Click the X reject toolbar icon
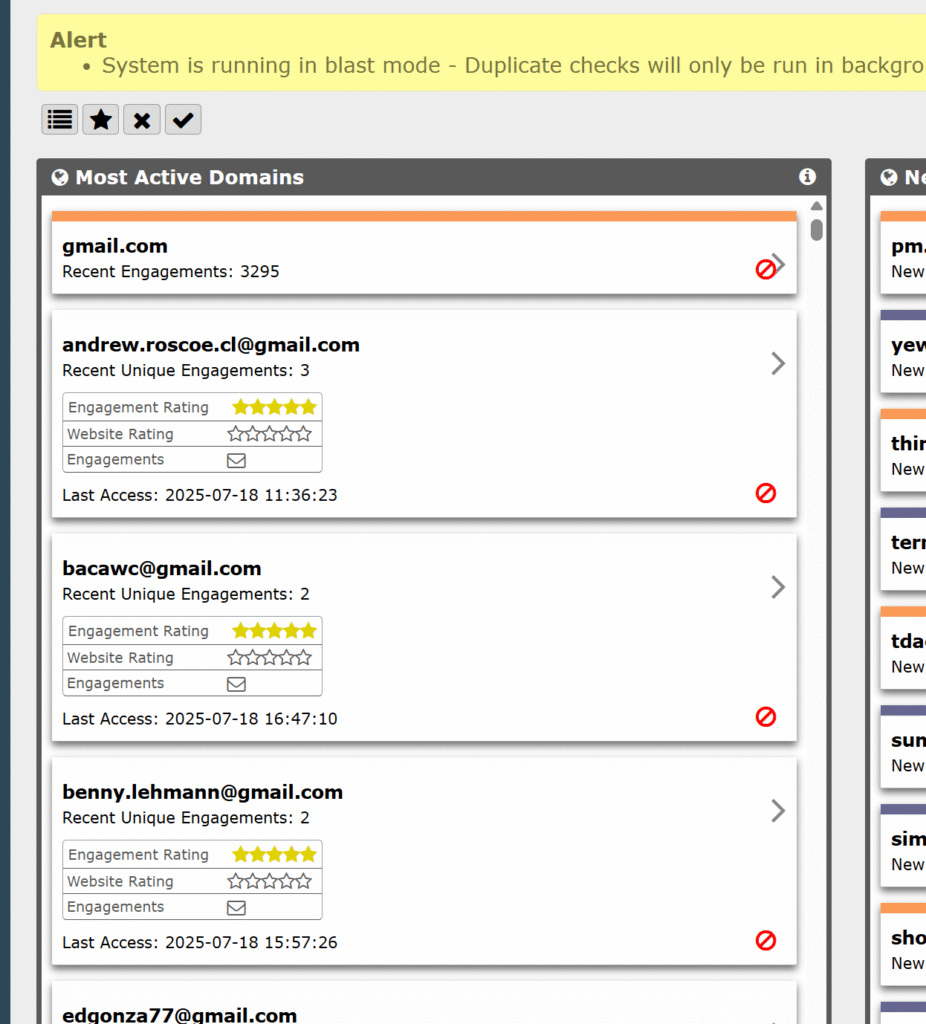 click(142, 120)
